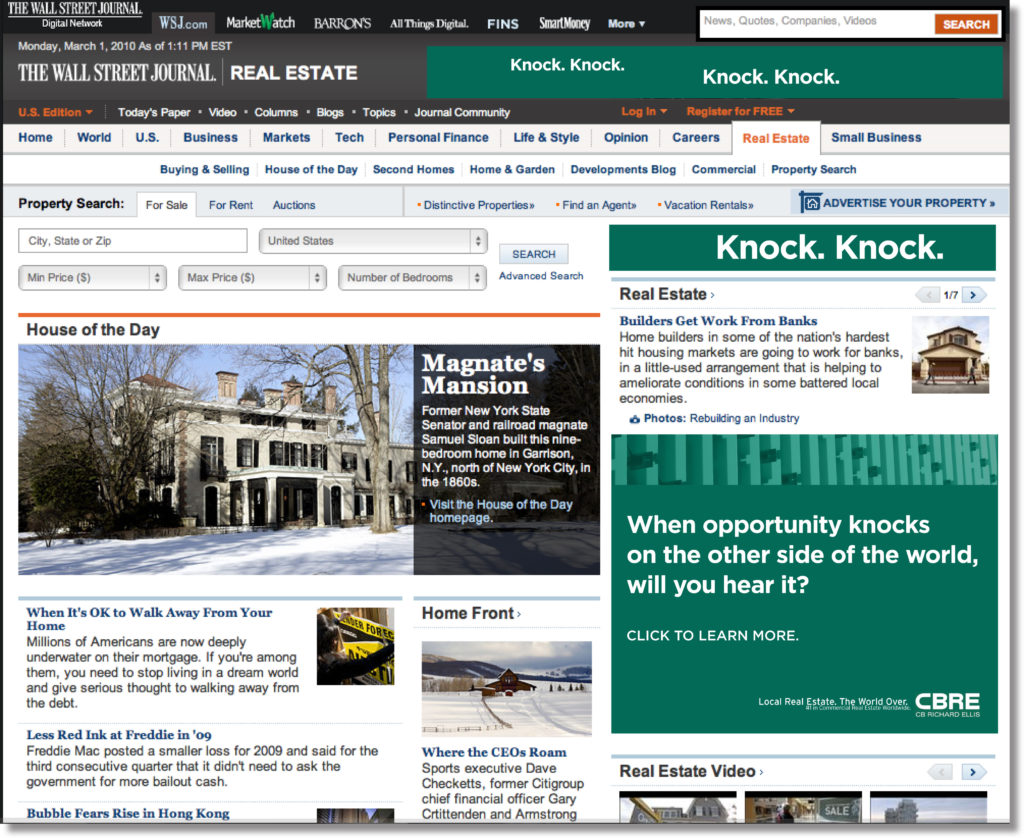Image resolution: width=1024 pixels, height=838 pixels.
Task: Click the foreclosure tape article thumbnail
Action: coord(355,646)
